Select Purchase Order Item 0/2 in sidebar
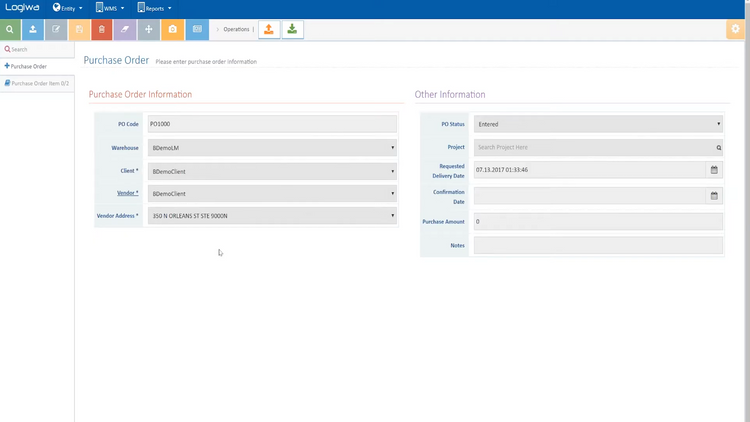750x422 pixels. click(x=38, y=83)
